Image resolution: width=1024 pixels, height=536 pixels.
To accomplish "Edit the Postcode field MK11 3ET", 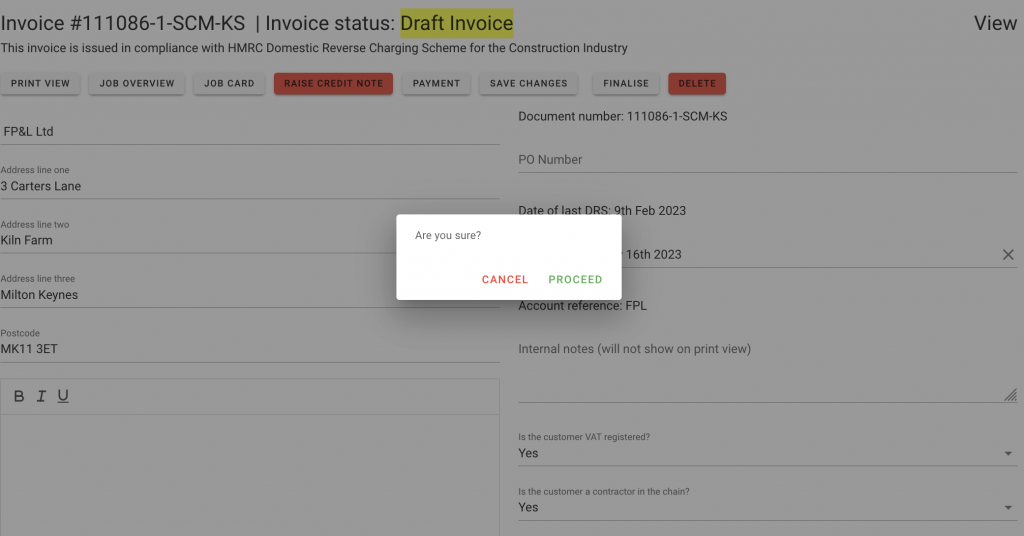I will click(x=250, y=349).
